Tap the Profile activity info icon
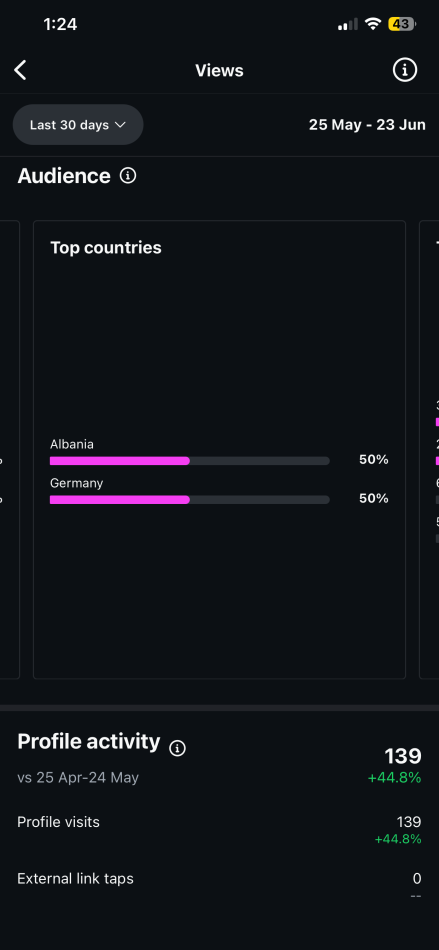Viewport: 439px width, 950px height. pos(177,748)
